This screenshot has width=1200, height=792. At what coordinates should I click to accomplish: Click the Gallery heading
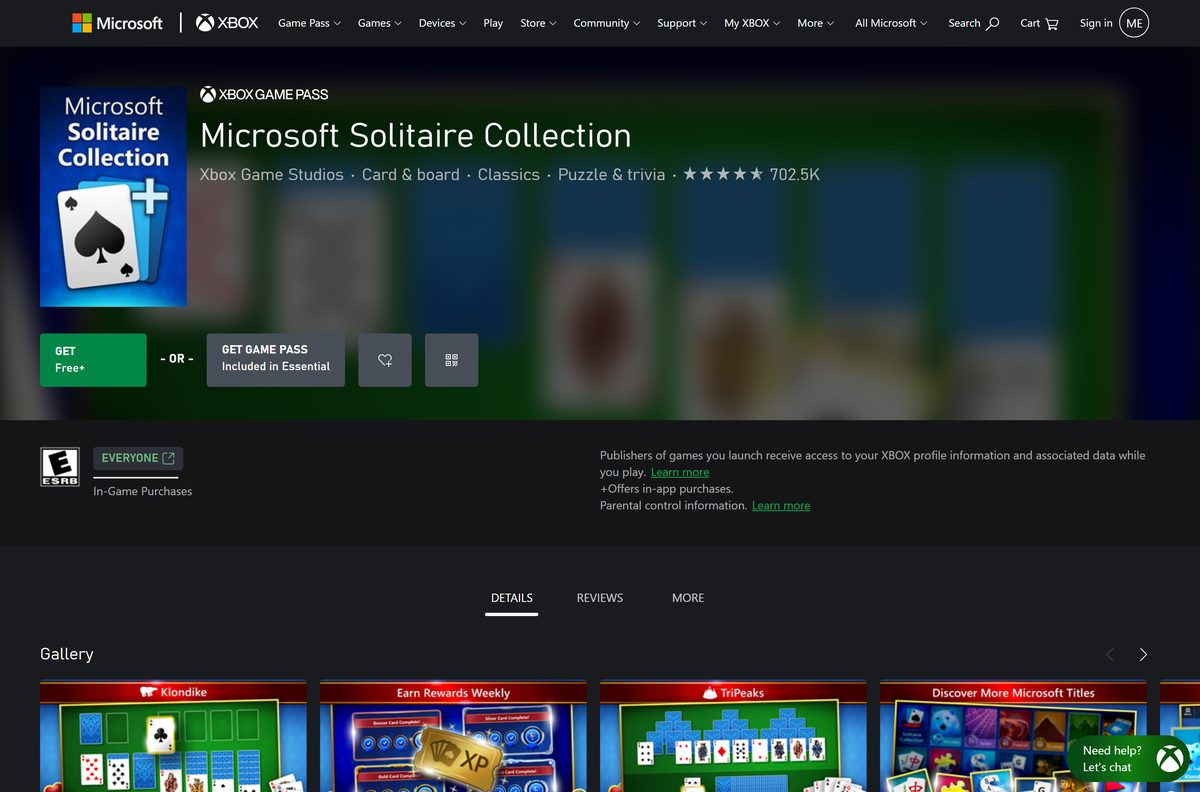[67, 654]
